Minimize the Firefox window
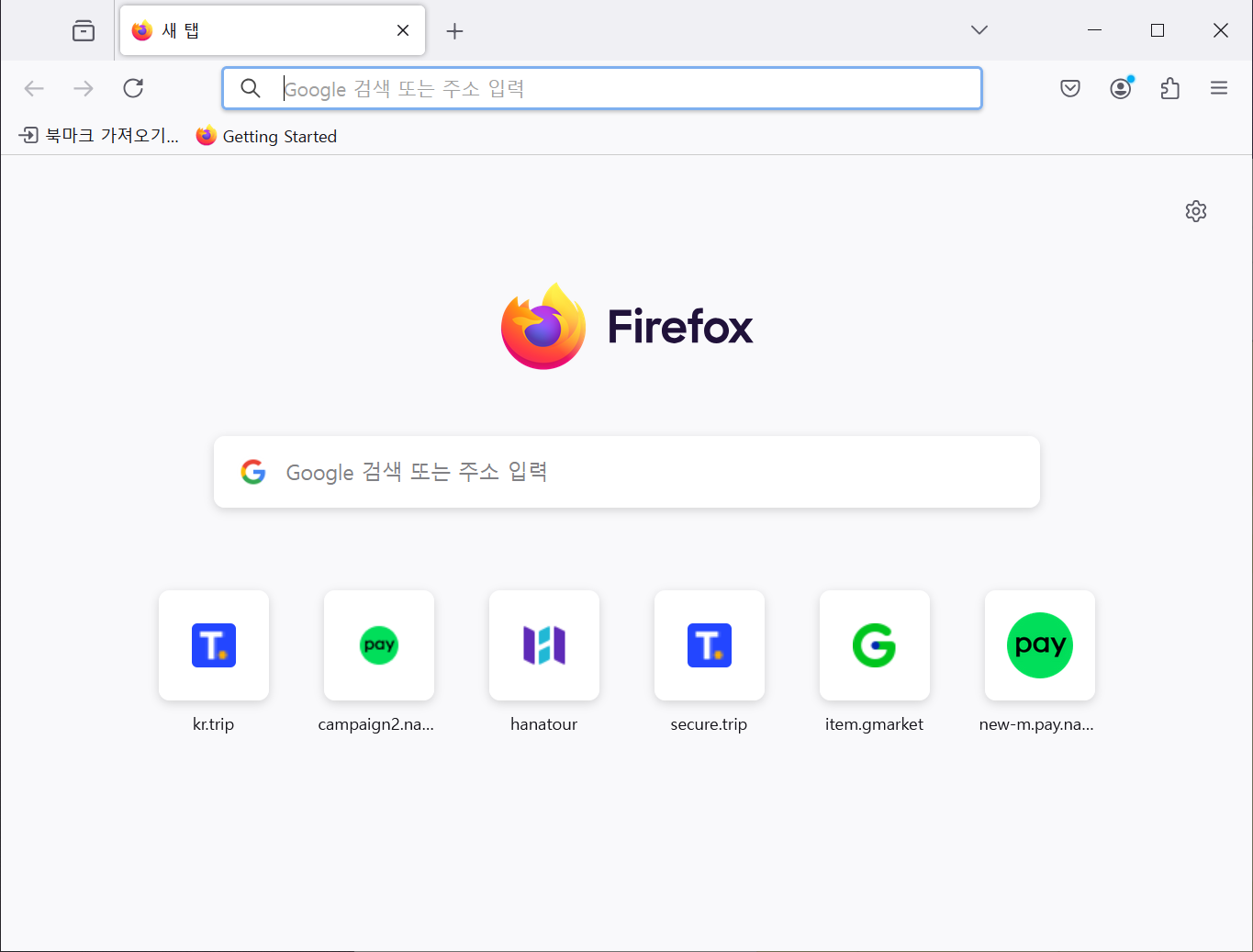1253x952 pixels. pos(1094,30)
